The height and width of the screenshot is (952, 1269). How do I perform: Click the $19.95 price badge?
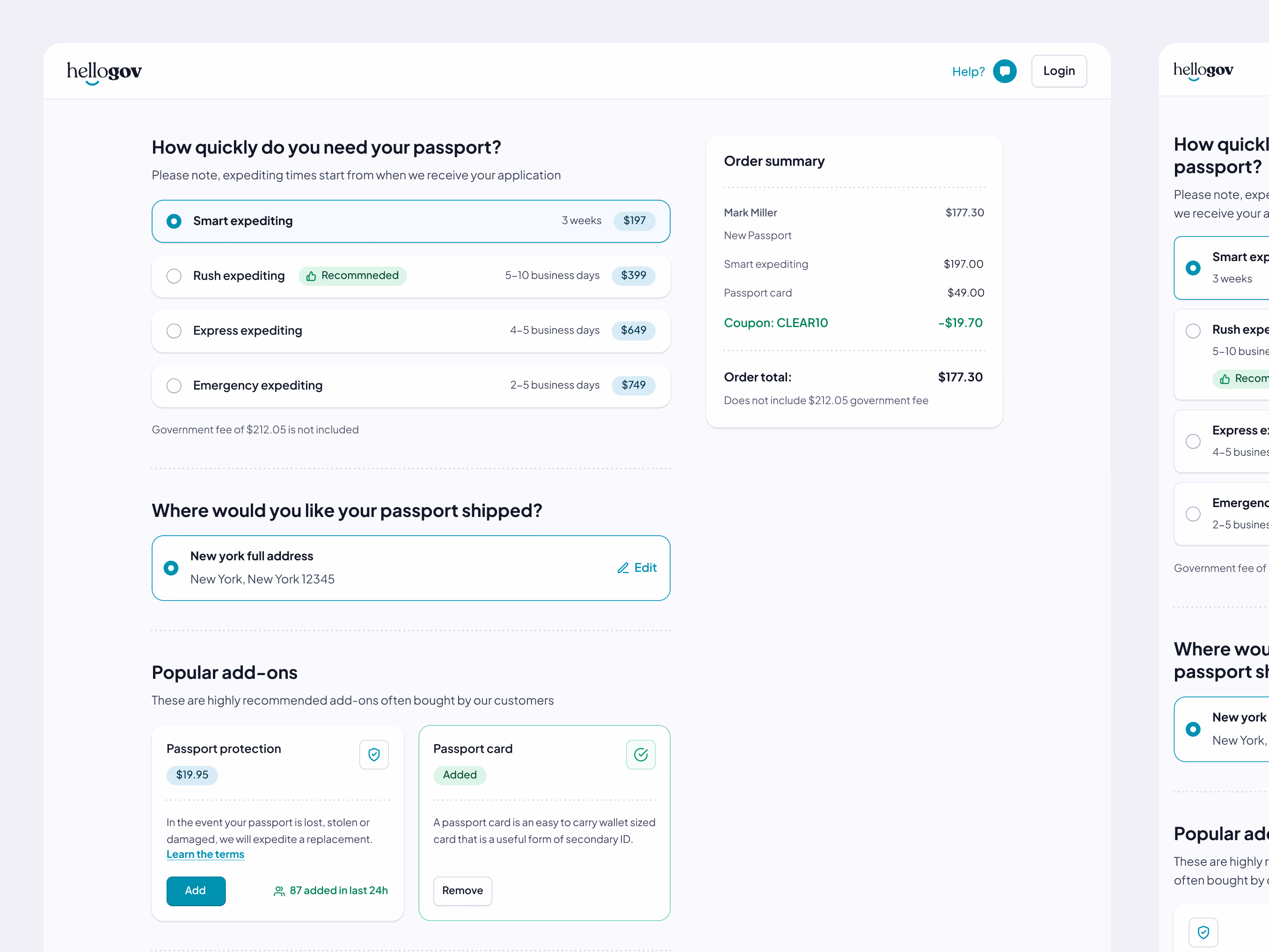192,775
